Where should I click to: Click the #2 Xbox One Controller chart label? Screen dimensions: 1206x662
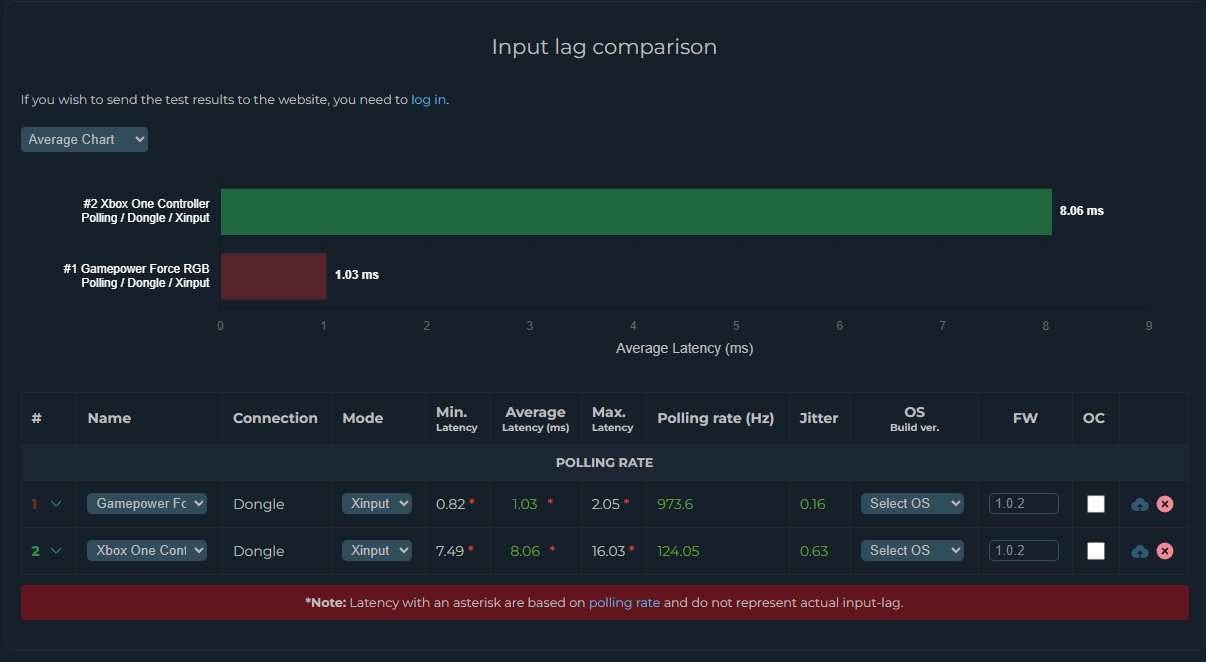pos(146,211)
